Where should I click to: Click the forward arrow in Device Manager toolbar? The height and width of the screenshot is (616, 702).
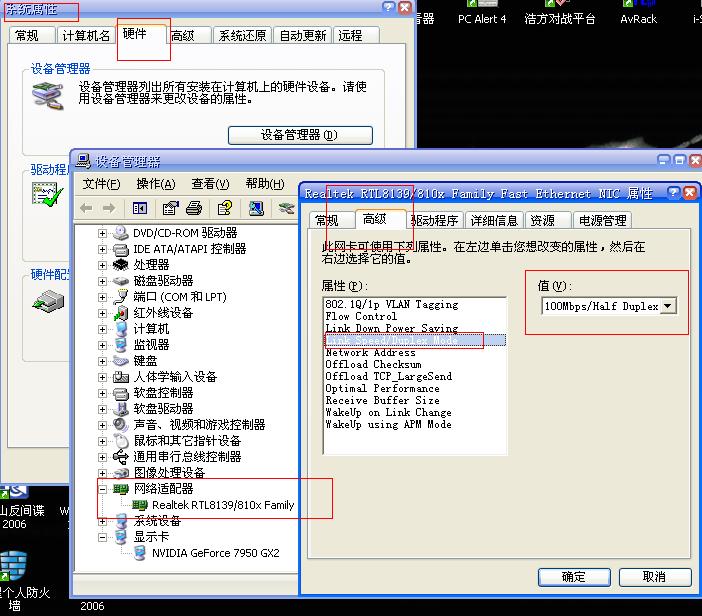click(109, 208)
